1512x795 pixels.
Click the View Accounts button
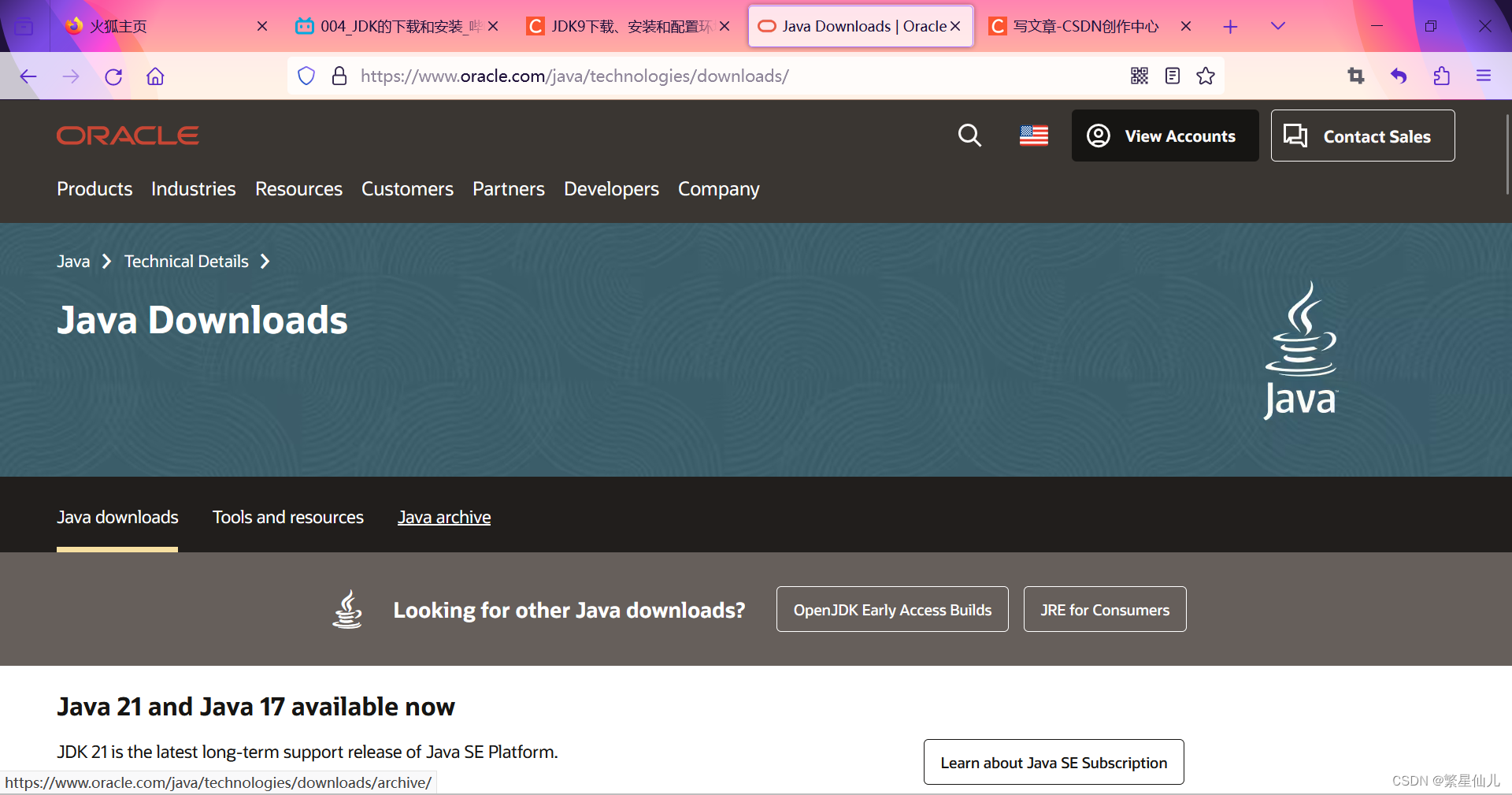(x=1165, y=136)
